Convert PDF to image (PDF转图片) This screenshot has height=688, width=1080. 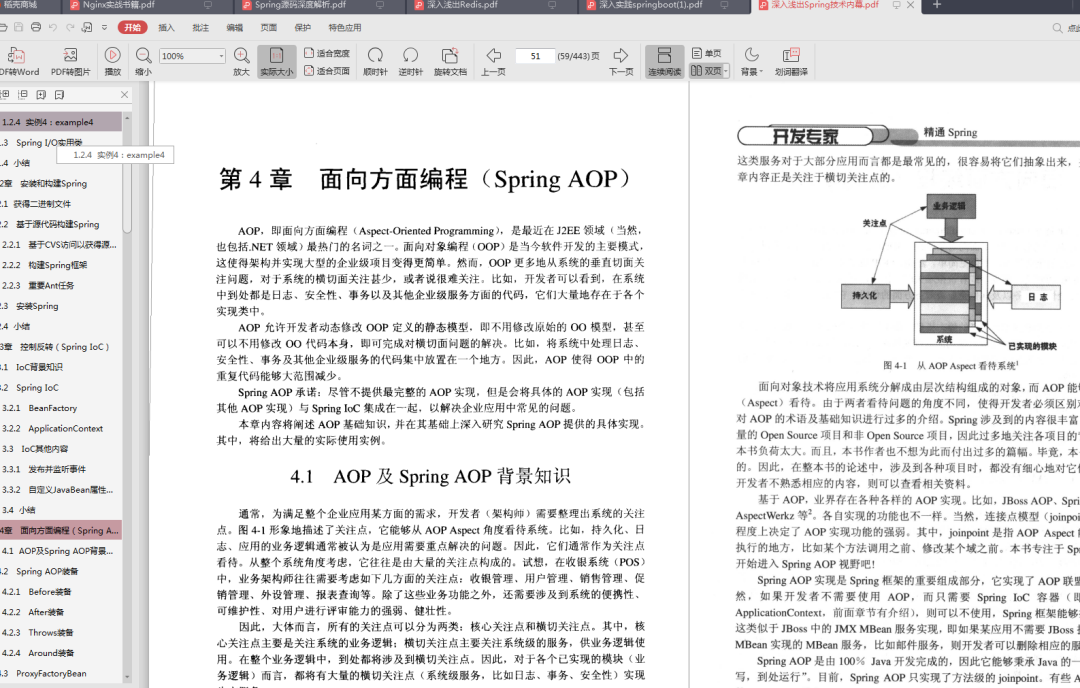(70, 61)
